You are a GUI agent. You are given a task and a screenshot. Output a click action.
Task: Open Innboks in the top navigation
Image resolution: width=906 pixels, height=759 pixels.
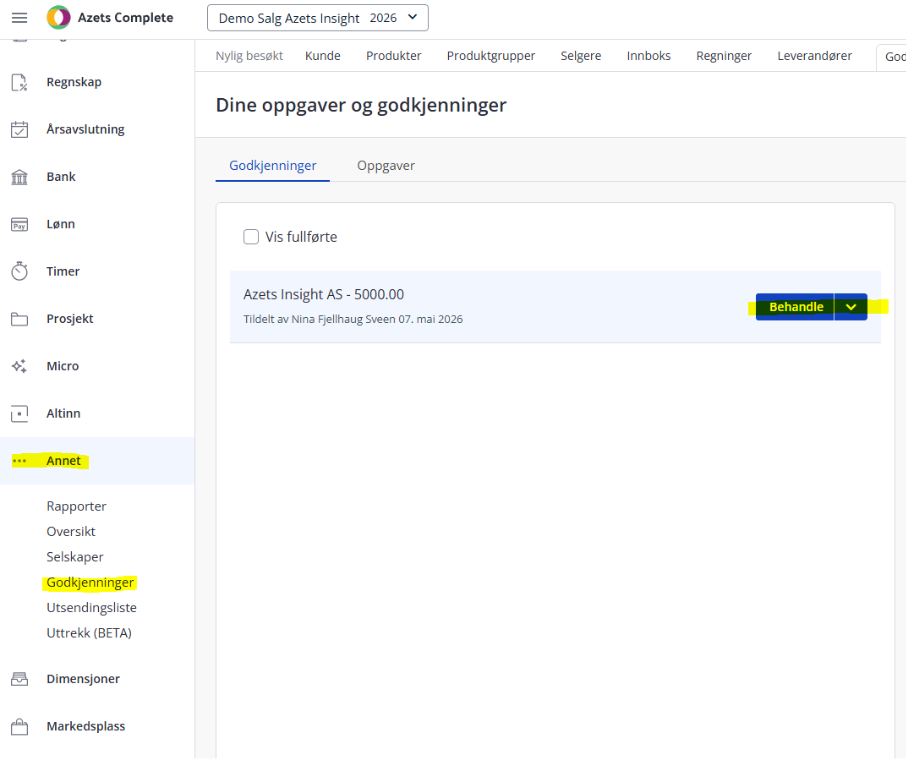click(648, 56)
